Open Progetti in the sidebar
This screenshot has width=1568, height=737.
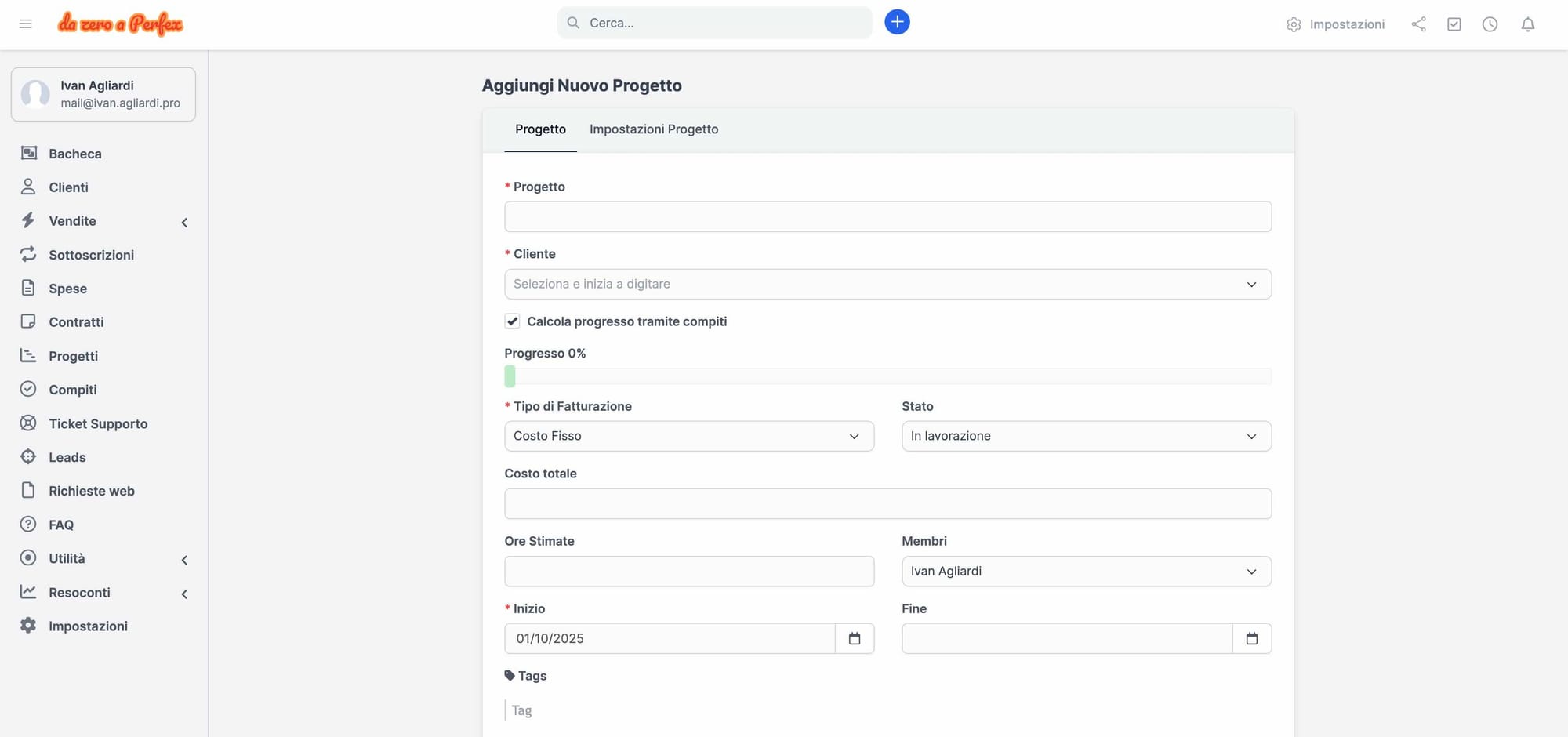tap(73, 356)
